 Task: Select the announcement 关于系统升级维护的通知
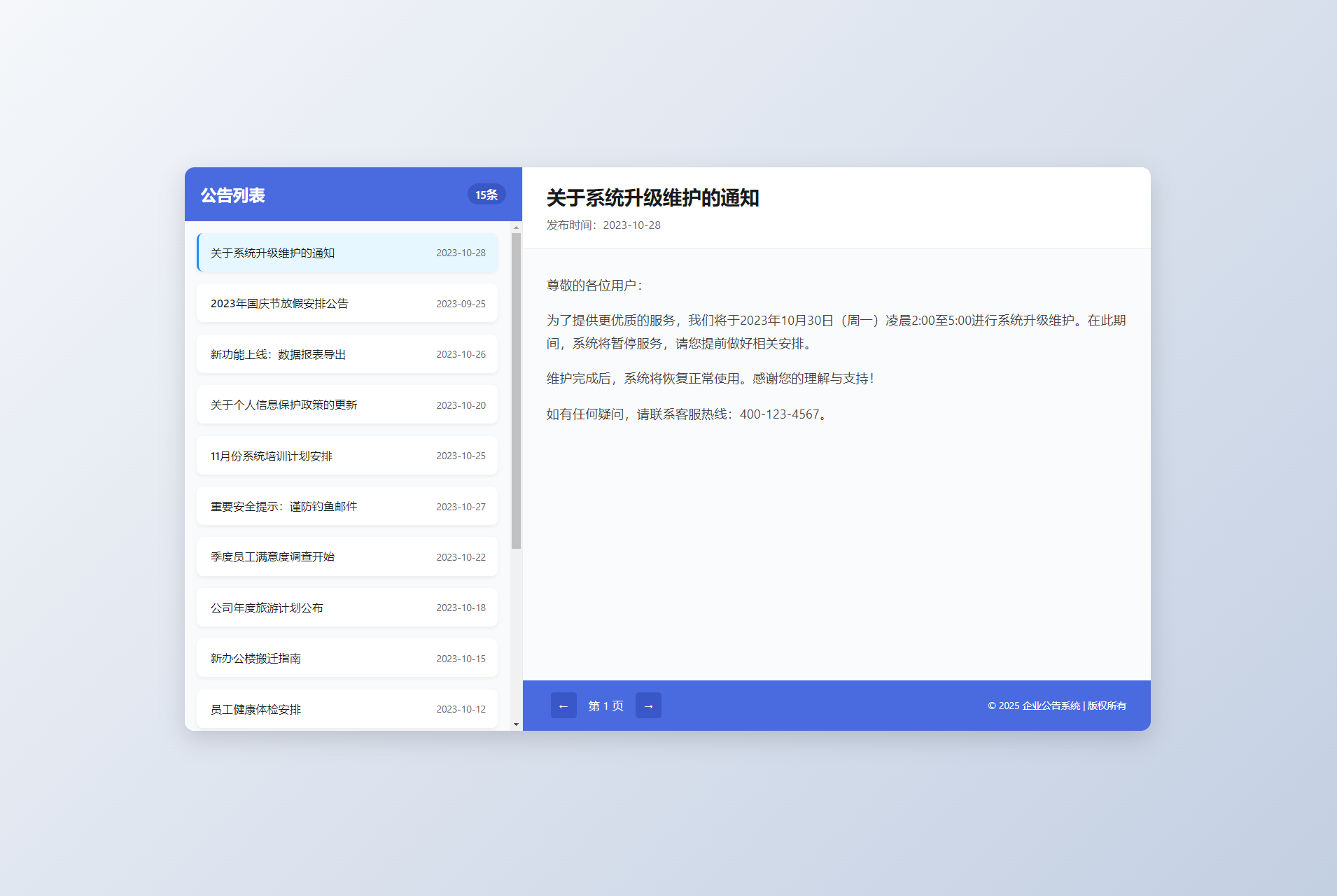346,253
